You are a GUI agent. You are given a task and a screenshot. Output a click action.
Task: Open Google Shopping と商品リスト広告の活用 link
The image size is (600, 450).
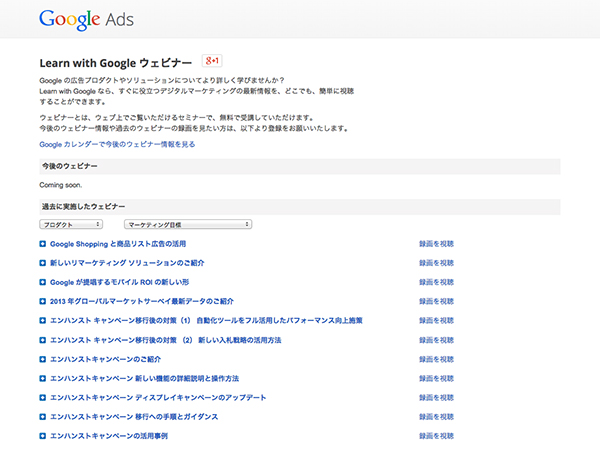118,244
